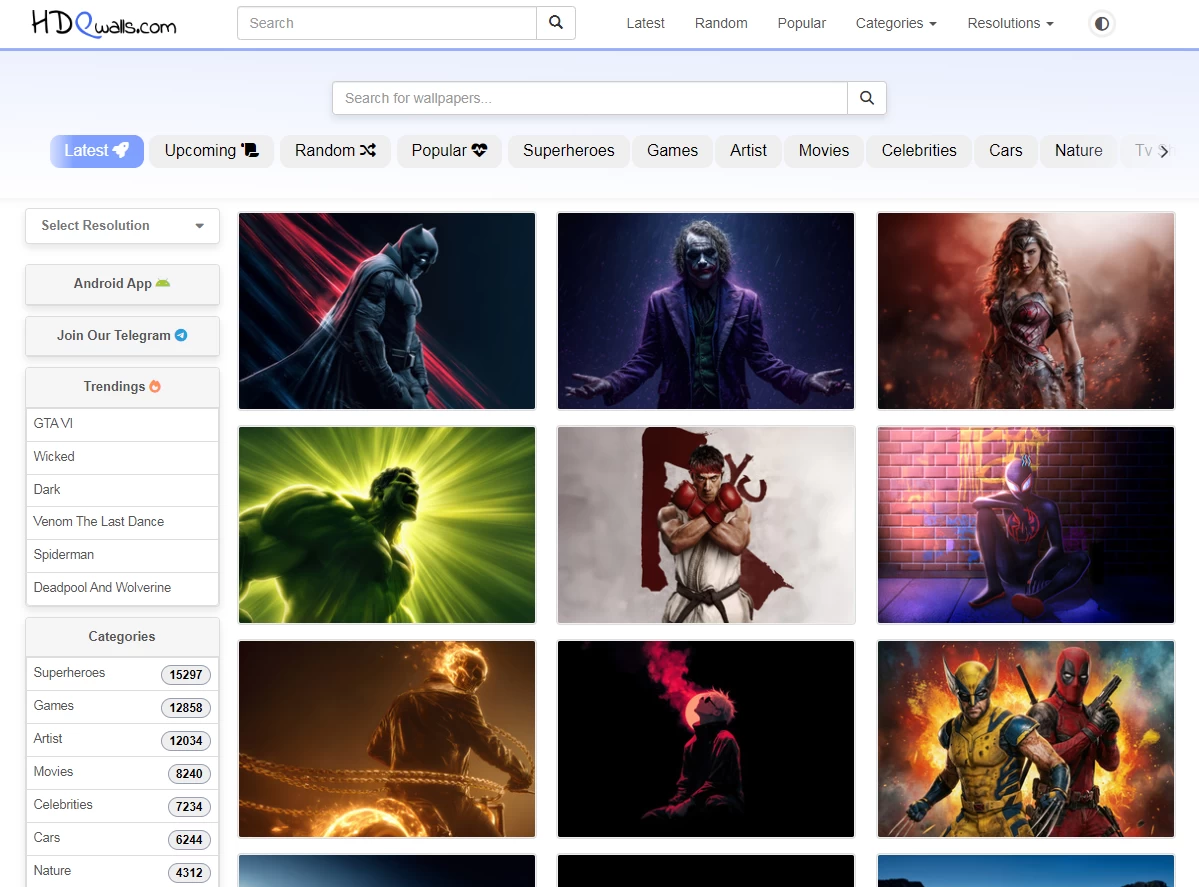Open Venom The Last Dance trending link

coord(99,522)
